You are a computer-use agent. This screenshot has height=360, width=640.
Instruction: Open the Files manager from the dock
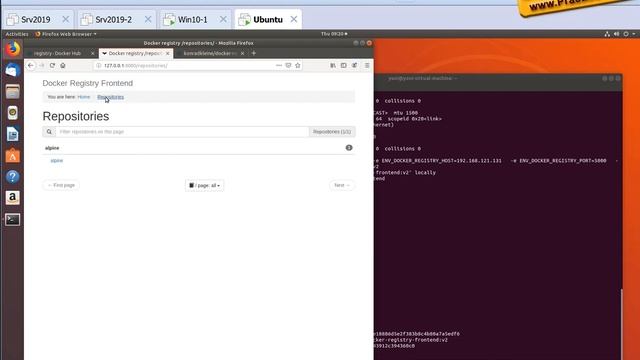(x=13, y=92)
